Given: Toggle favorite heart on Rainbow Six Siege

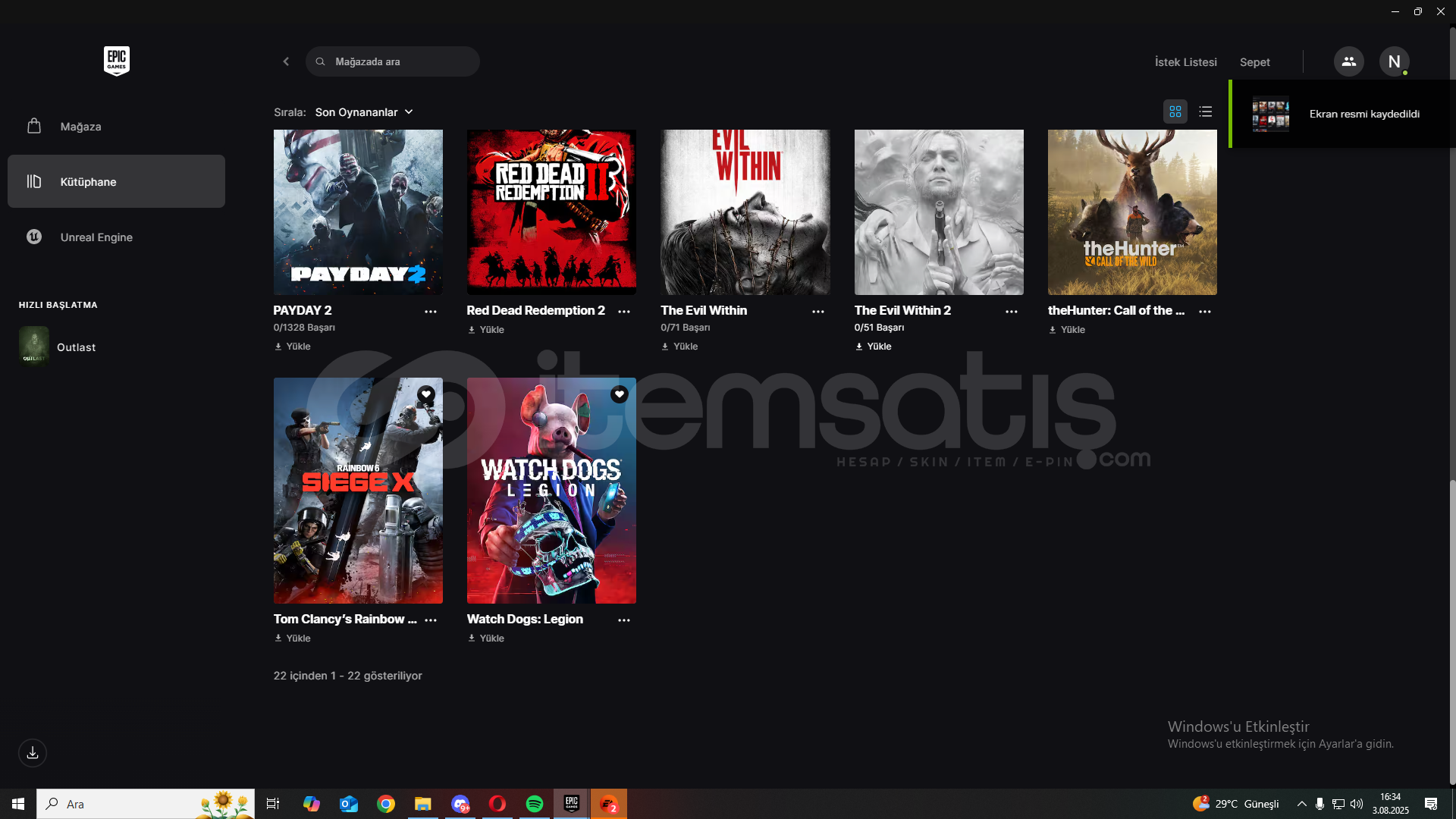Looking at the screenshot, I should point(426,394).
